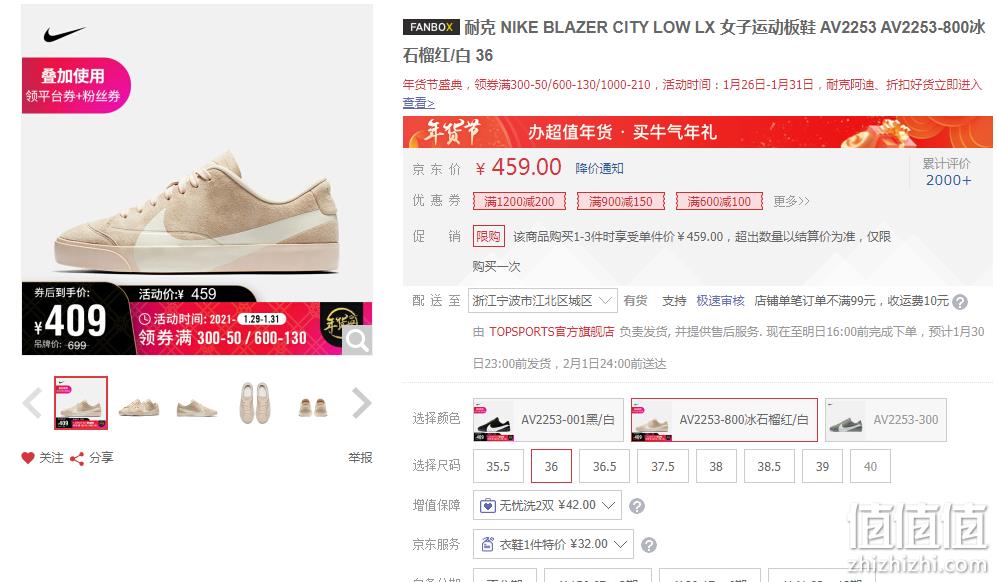Select size 35.5

[x=498, y=466]
